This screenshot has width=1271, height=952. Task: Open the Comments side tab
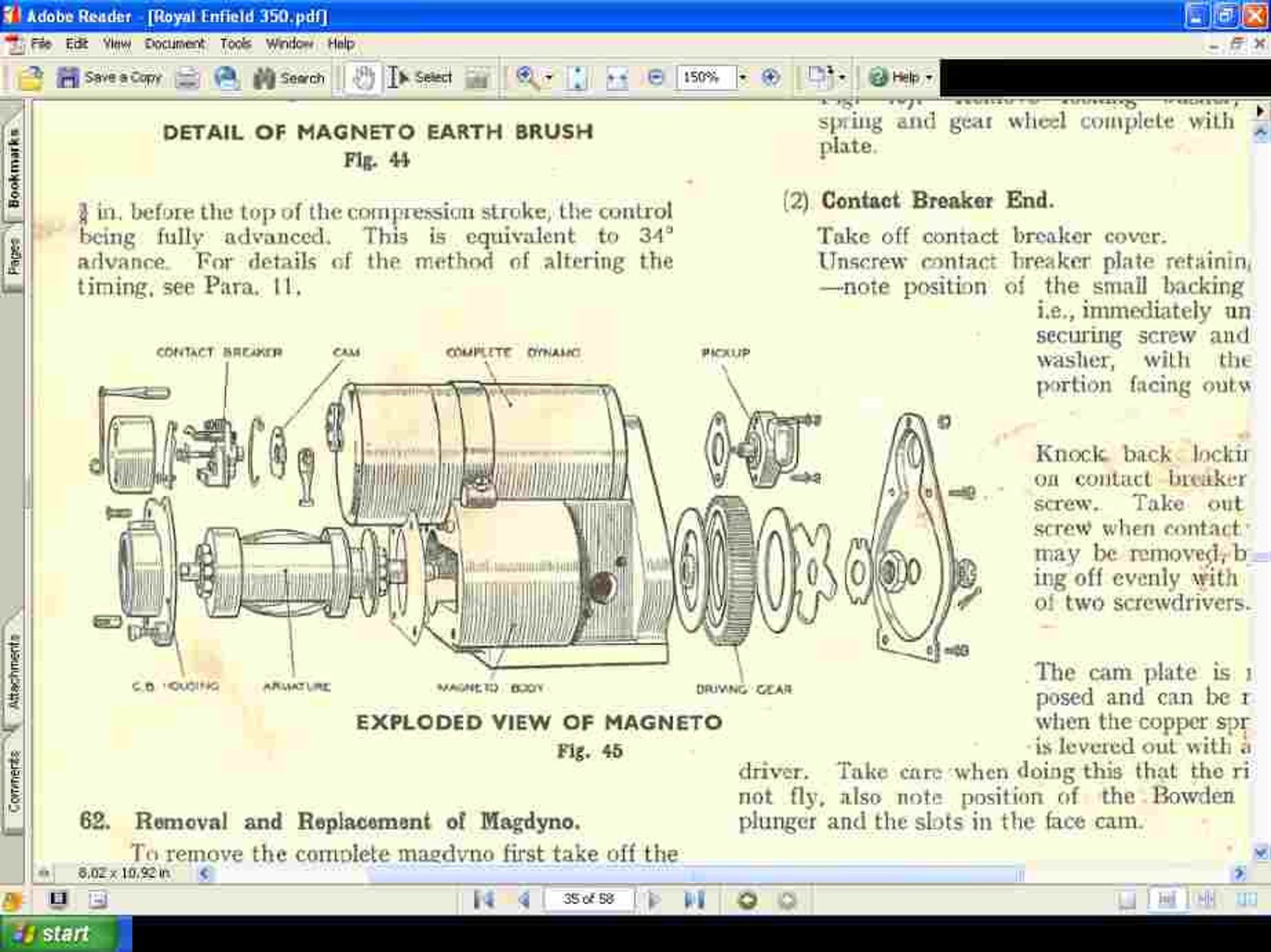coord(13,782)
